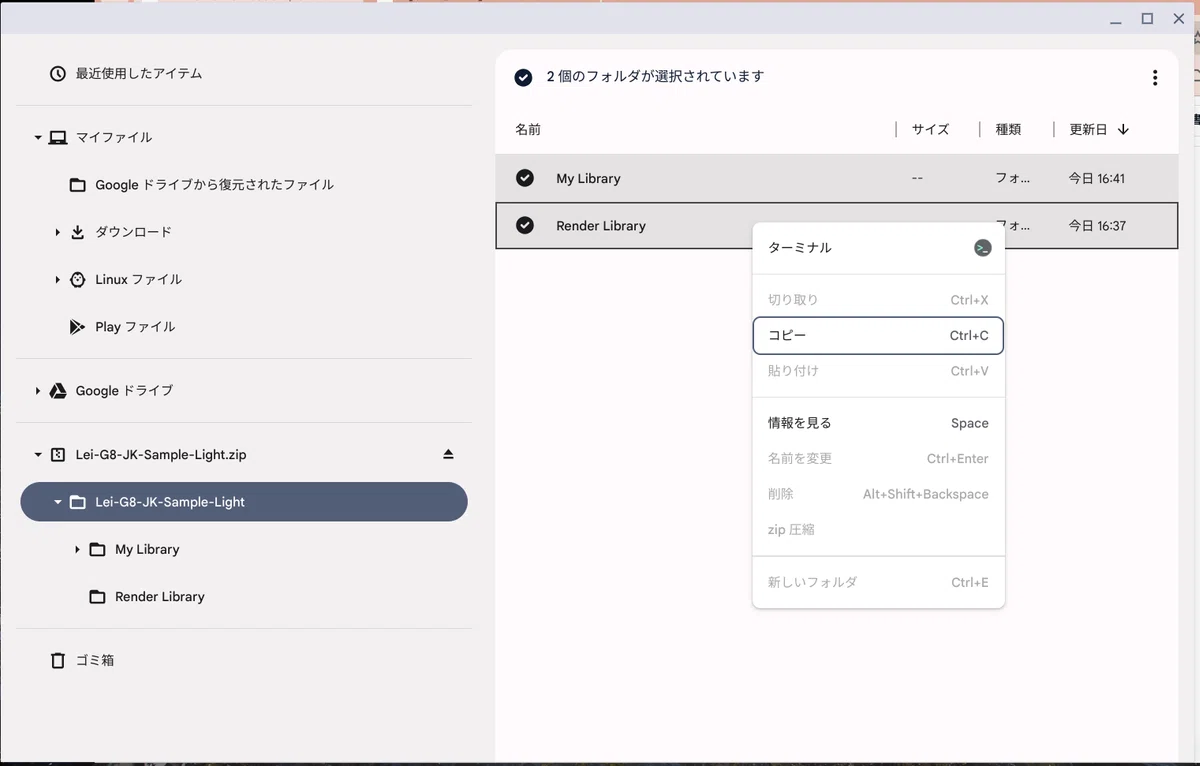Image resolution: width=1200 pixels, height=766 pixels.
Task: Collapse the Lei-G8-JK-Sample-Light folder node
Action: (58, 503)
